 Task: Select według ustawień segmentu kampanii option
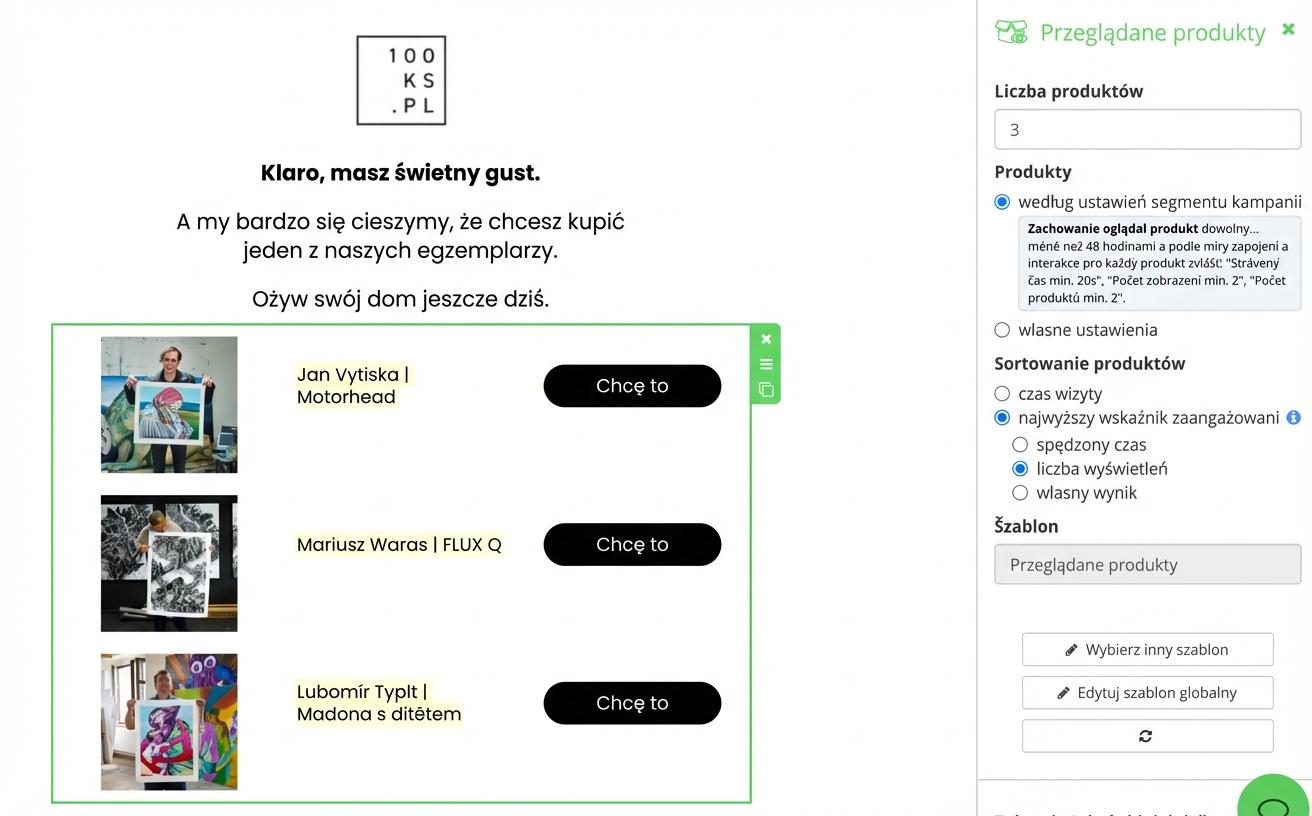(1002, 202)
